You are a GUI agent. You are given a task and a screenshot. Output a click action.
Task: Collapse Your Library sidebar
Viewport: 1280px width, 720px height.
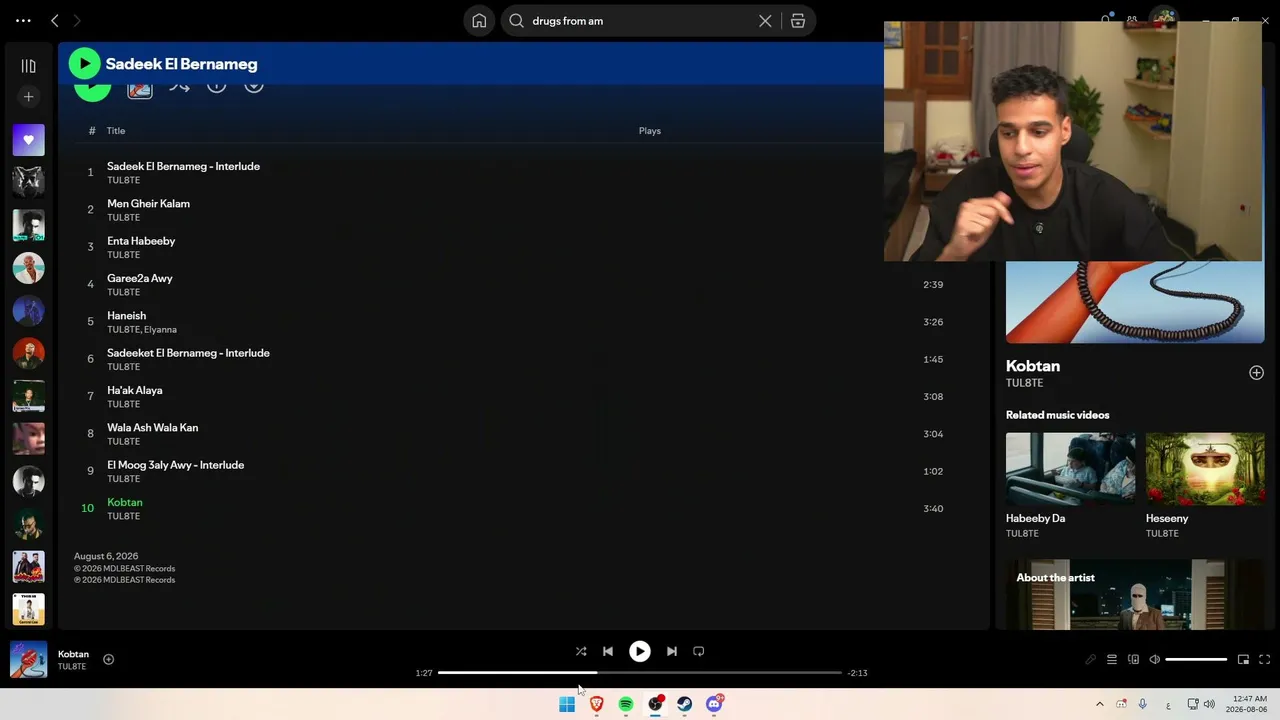28,66
